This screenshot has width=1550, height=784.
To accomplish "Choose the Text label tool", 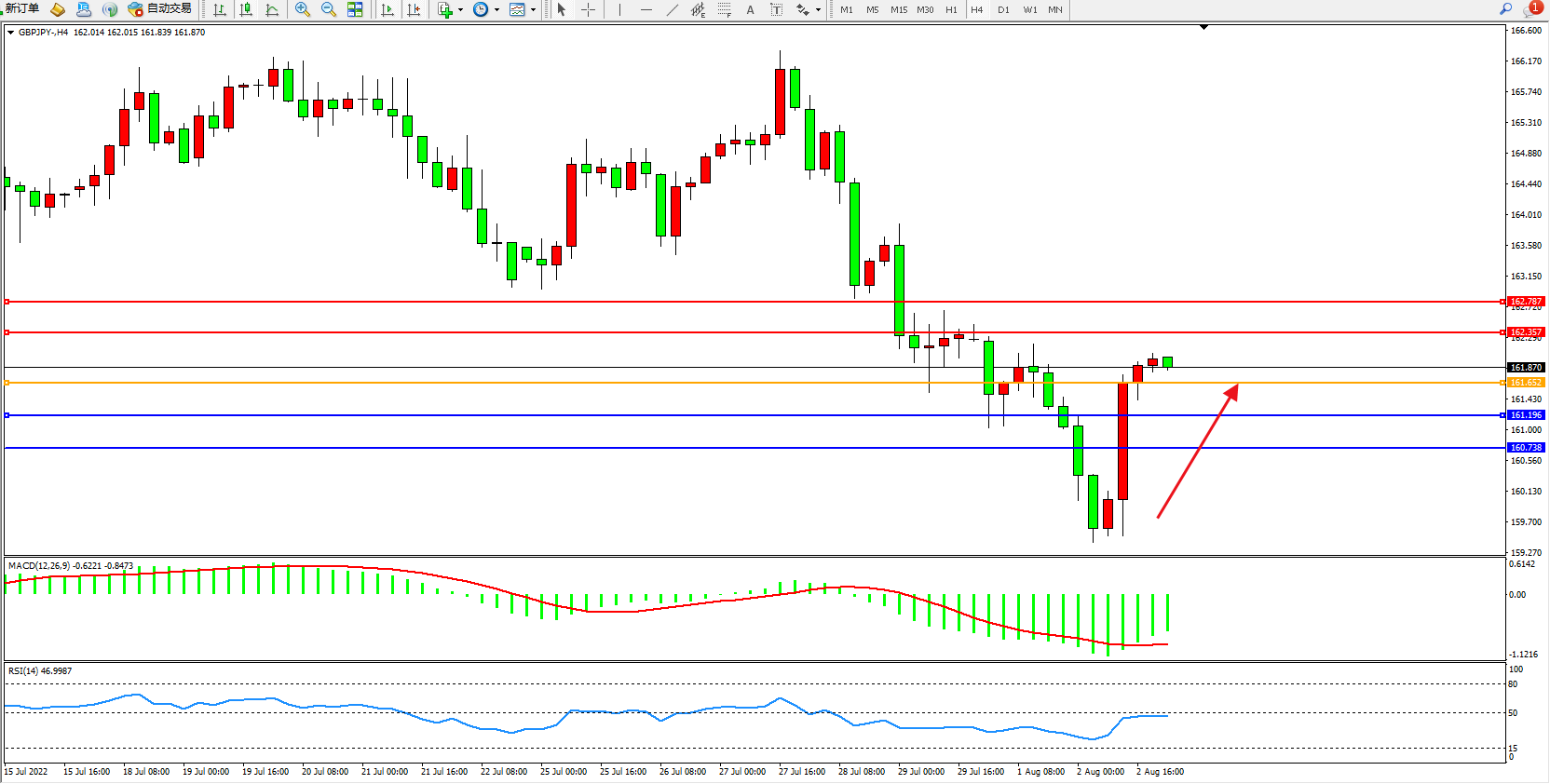I will coord(750,9).
